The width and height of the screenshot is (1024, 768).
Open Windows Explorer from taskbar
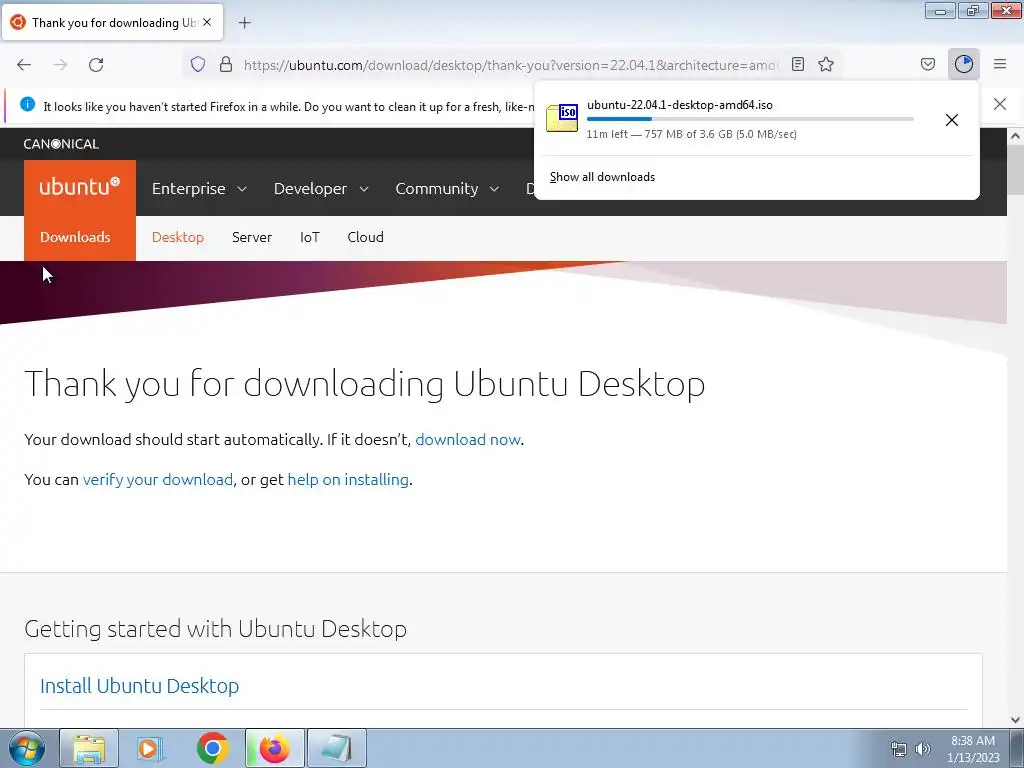click(x=89, y=748)
